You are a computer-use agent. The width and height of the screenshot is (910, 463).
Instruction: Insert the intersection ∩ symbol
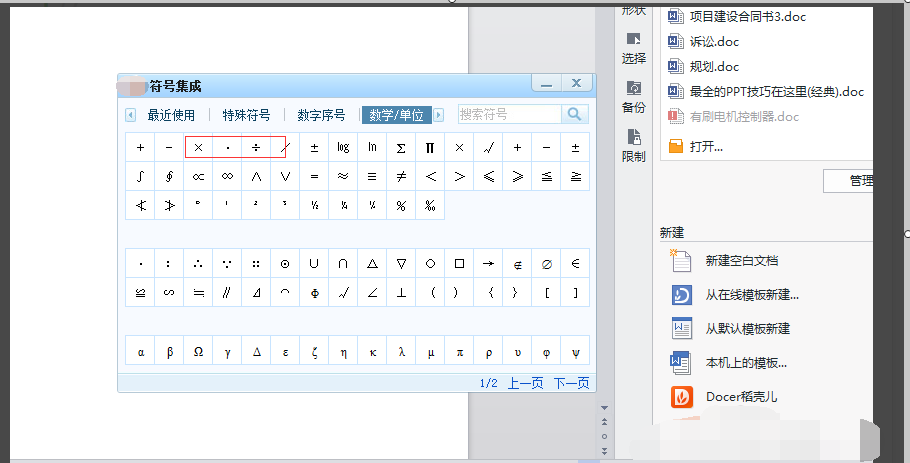pos(343,263)
